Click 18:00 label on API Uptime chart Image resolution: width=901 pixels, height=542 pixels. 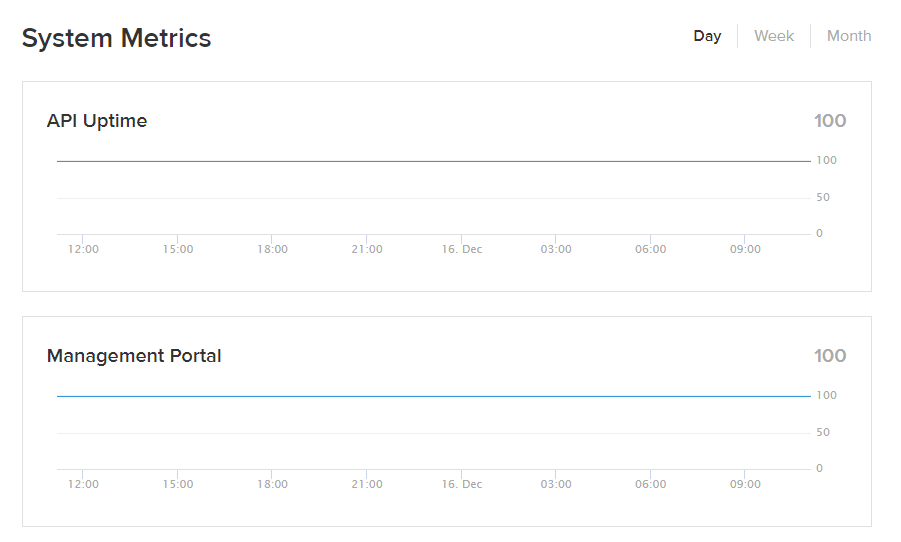pyautogui.click(x=272, y=249)
